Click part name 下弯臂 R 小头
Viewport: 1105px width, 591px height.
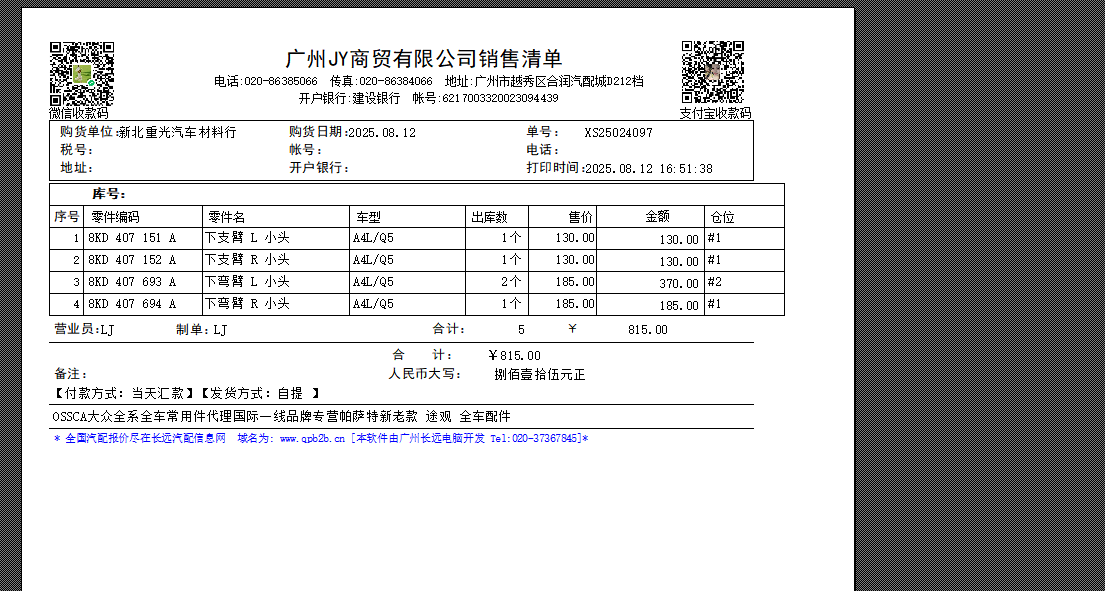click(x=247, y=304)
